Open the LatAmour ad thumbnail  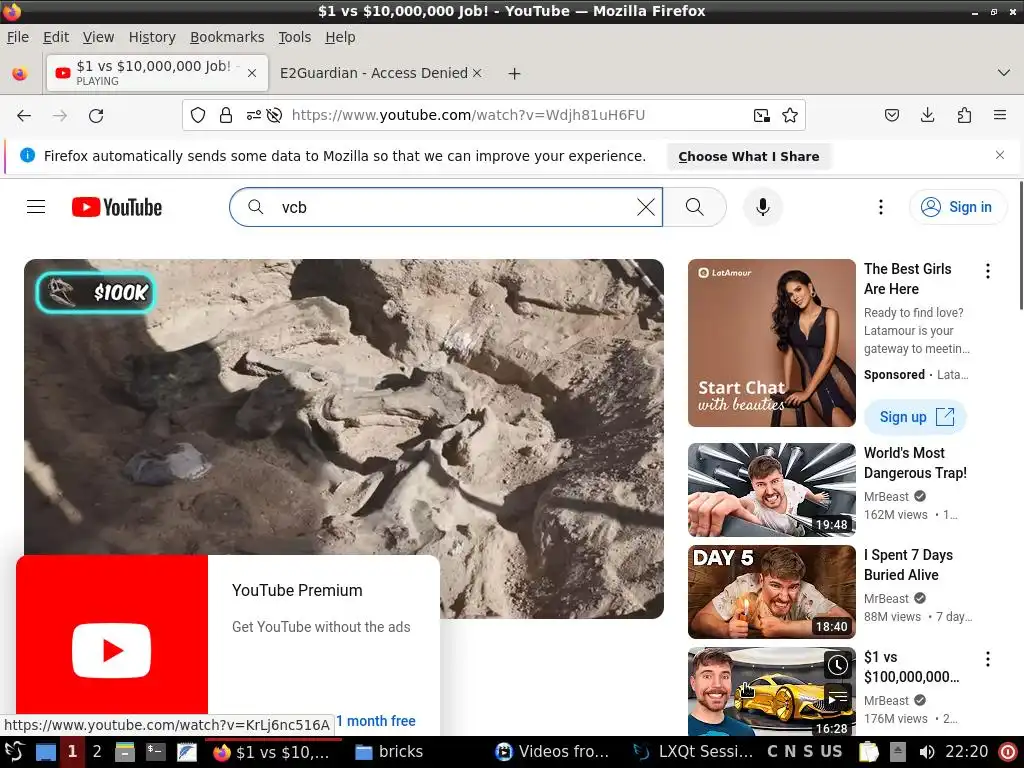coord(771,343)
